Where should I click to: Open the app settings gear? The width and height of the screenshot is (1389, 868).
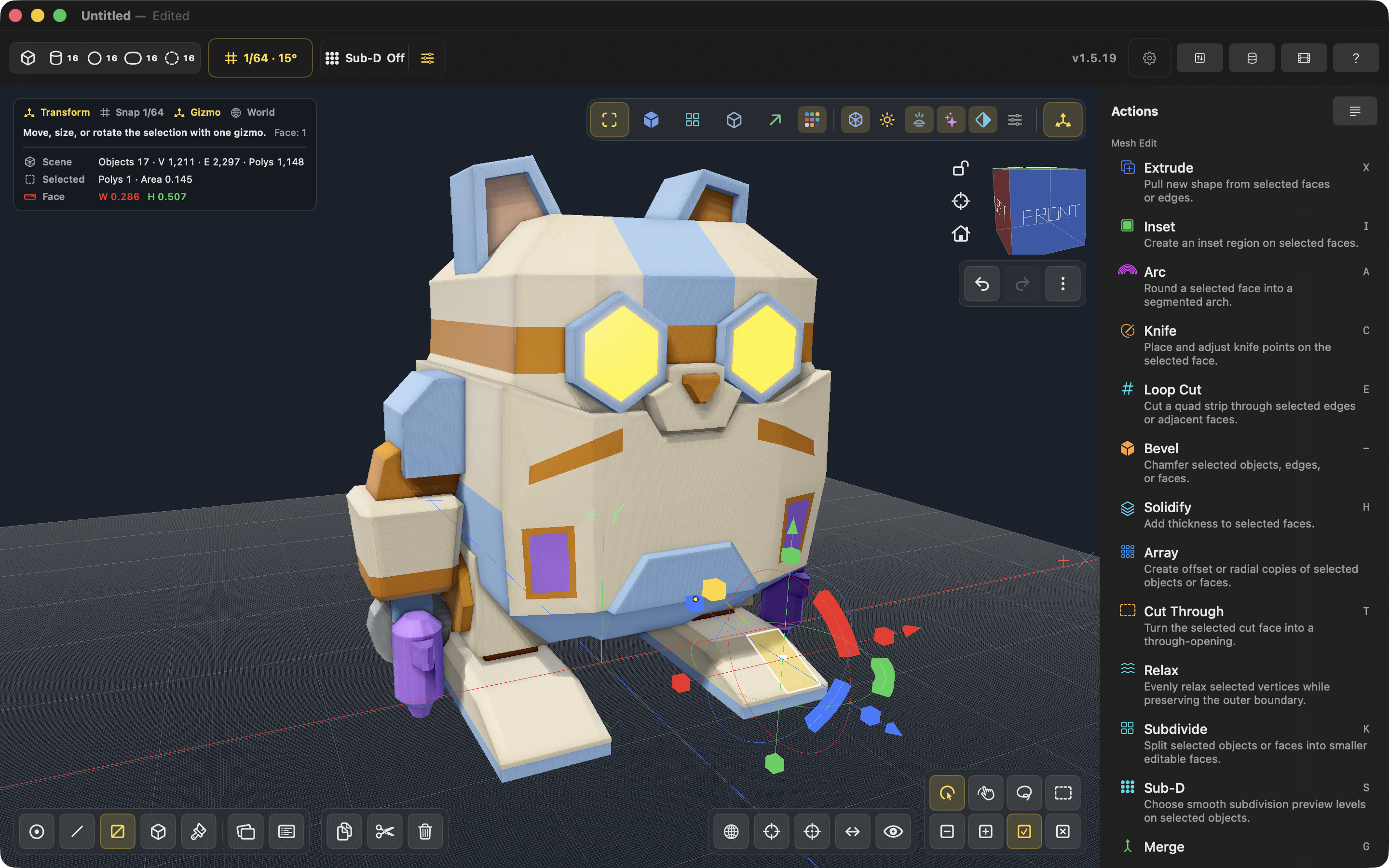pos(1150,58)
